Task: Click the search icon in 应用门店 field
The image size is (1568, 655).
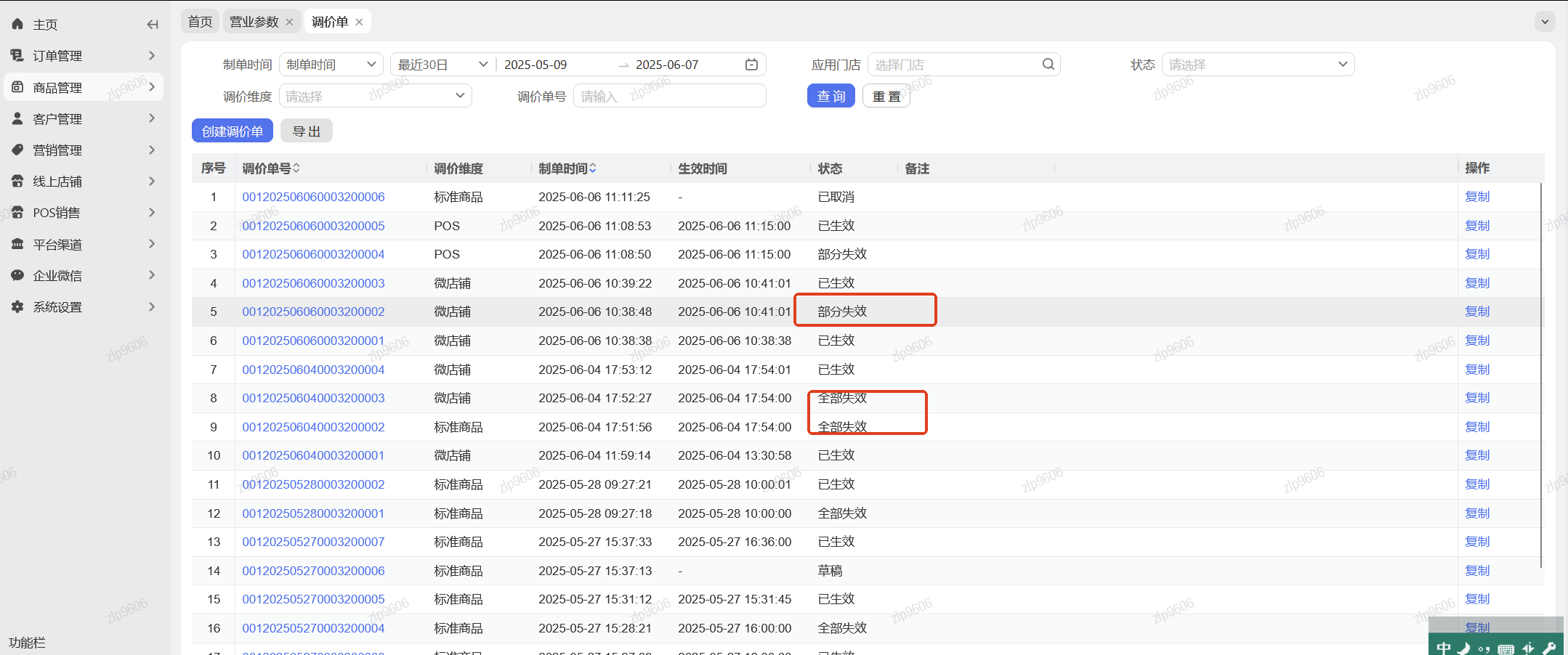Action: click(1048, 64)
